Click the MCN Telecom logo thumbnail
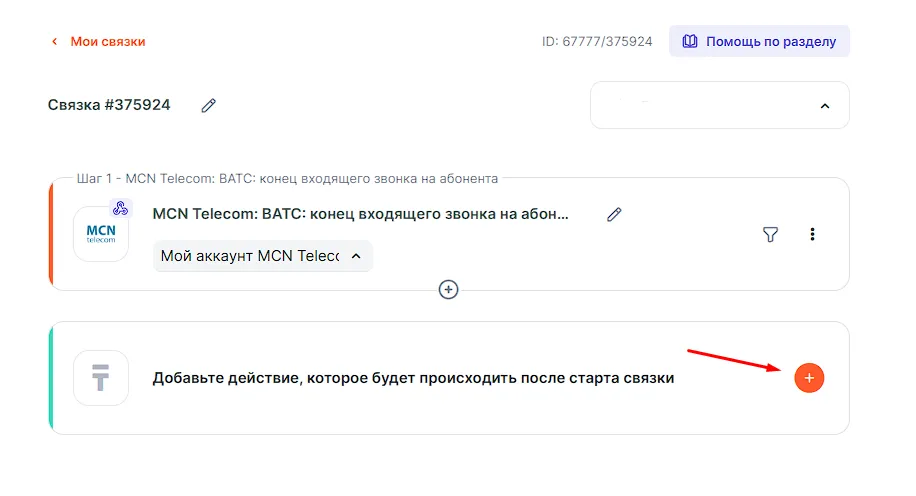 tap(101, 236)
